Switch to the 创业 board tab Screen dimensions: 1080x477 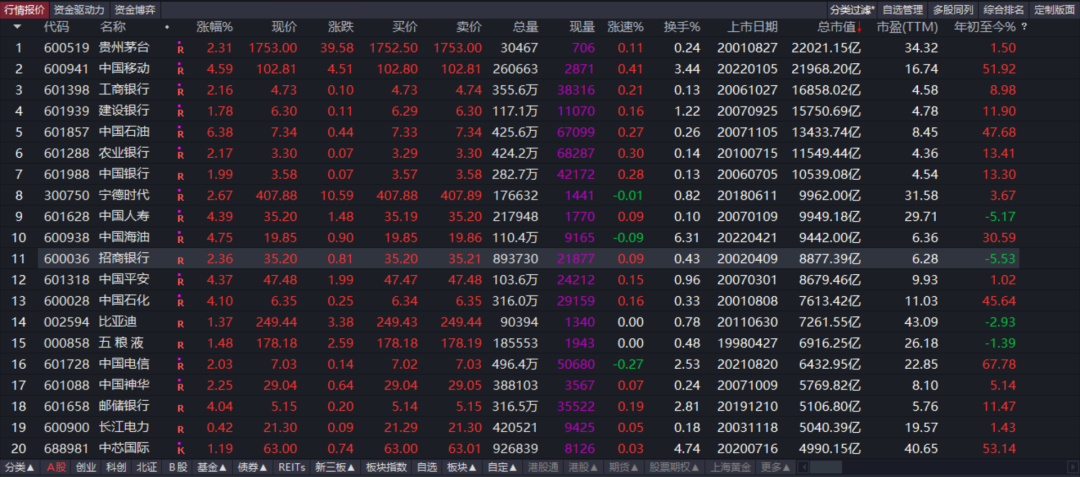pos(87,467)
